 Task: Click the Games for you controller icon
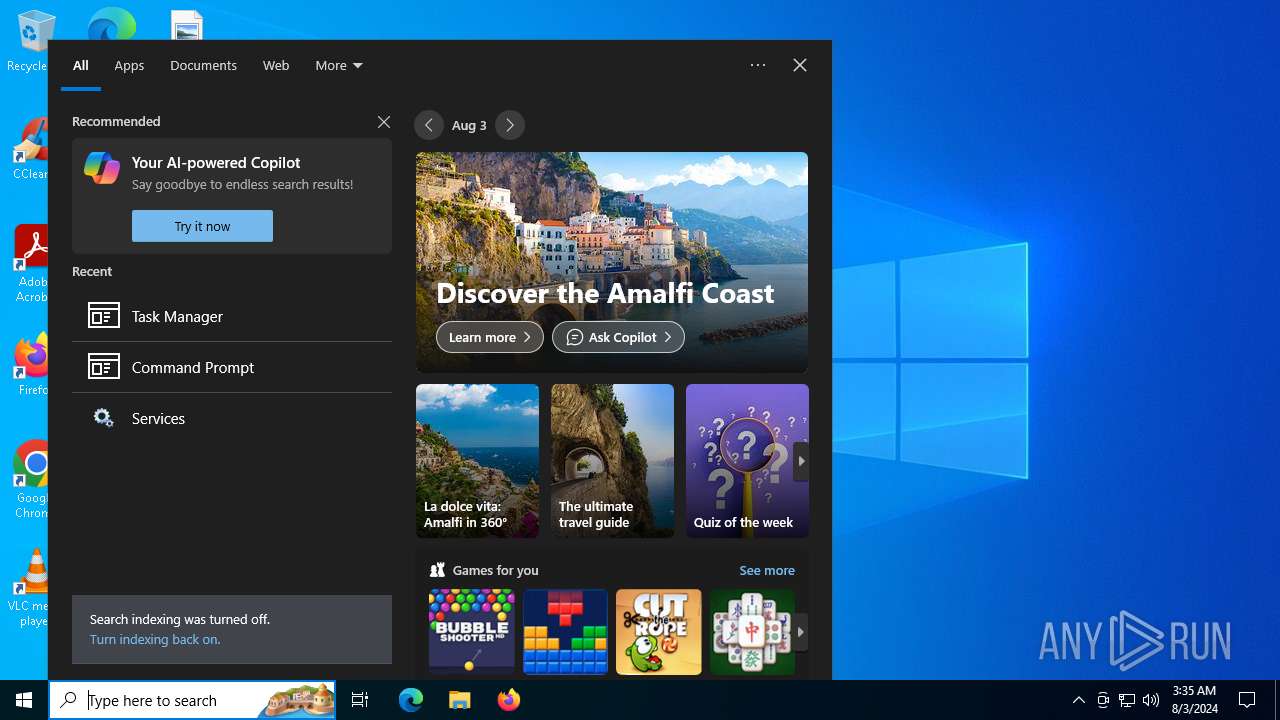point(437,570)
